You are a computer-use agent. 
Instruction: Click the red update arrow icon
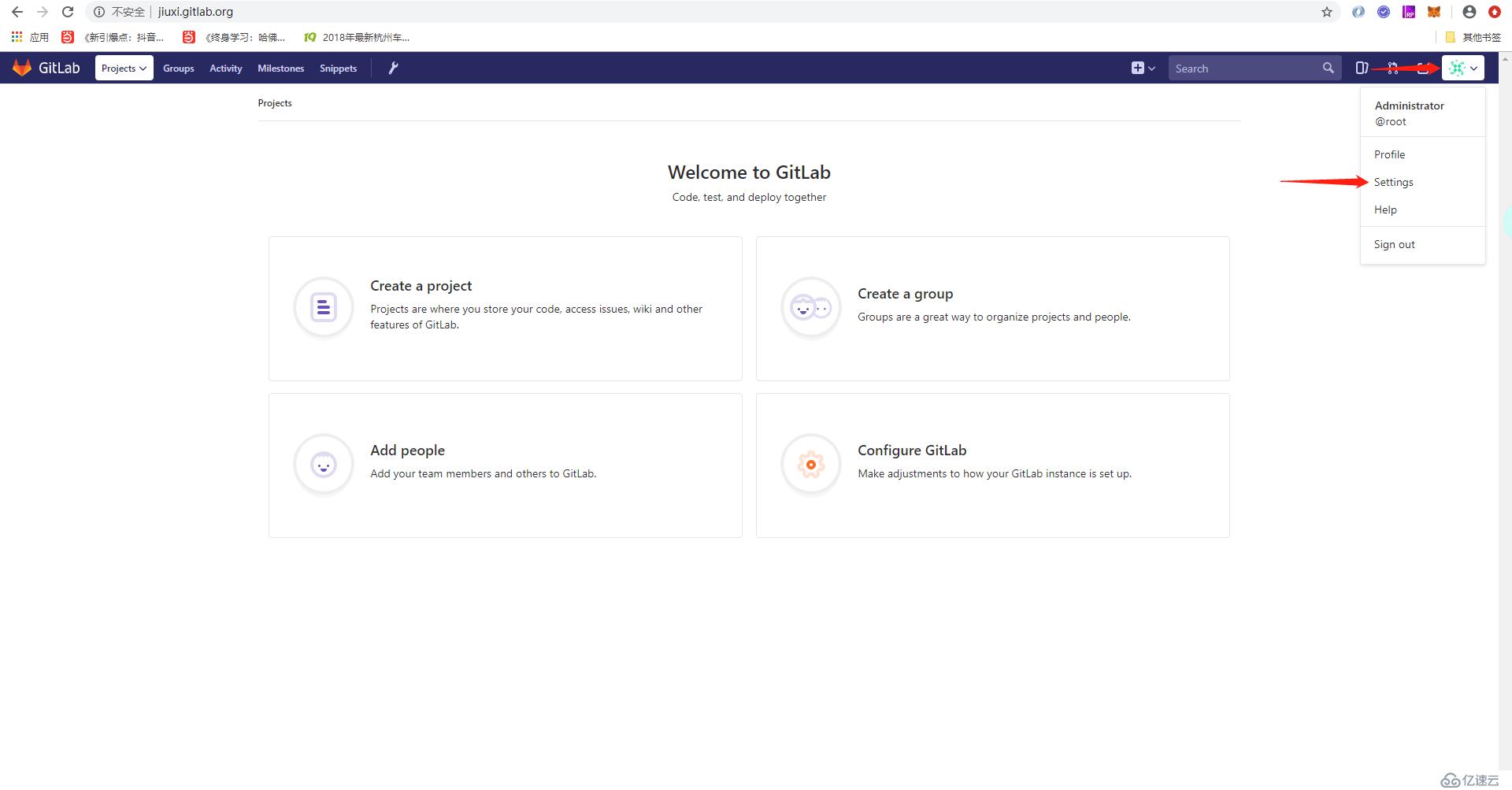tap(1495, 12)
